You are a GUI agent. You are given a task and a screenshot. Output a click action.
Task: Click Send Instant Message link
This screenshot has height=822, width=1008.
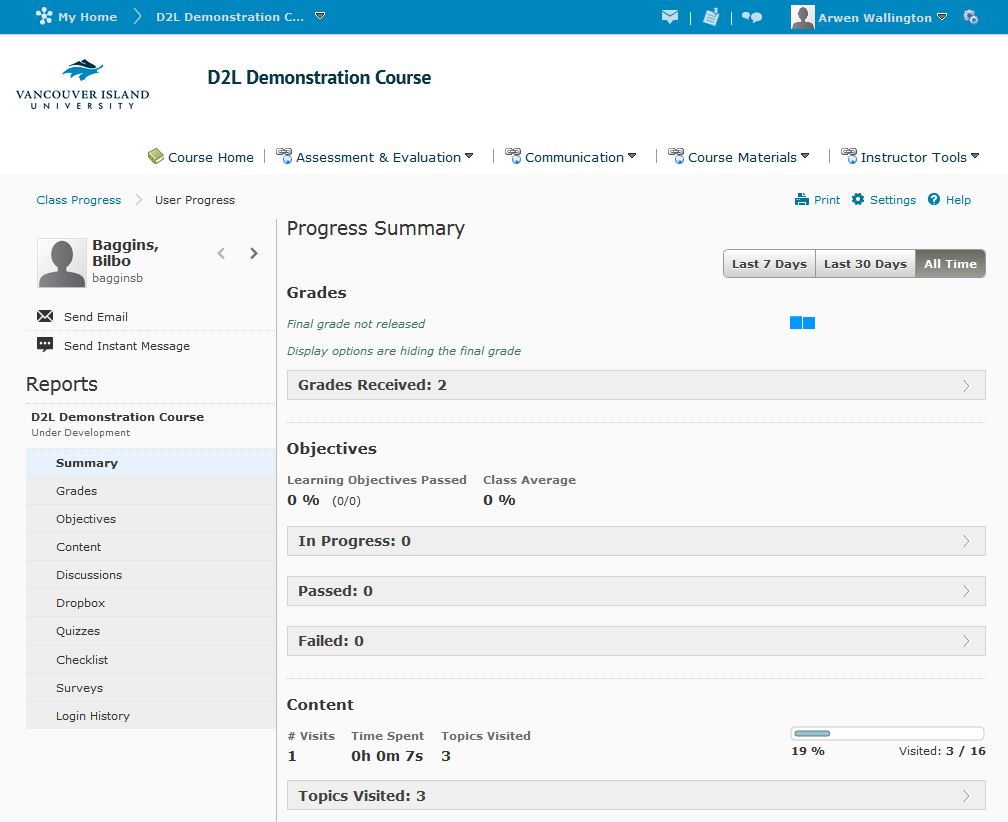tap(127, 346)
